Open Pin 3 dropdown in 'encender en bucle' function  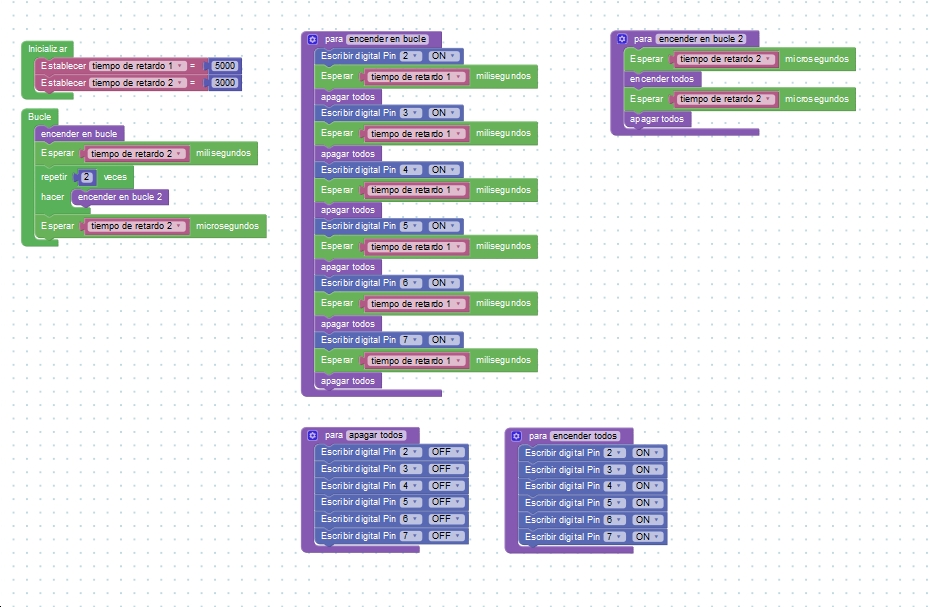coord(408,113)
